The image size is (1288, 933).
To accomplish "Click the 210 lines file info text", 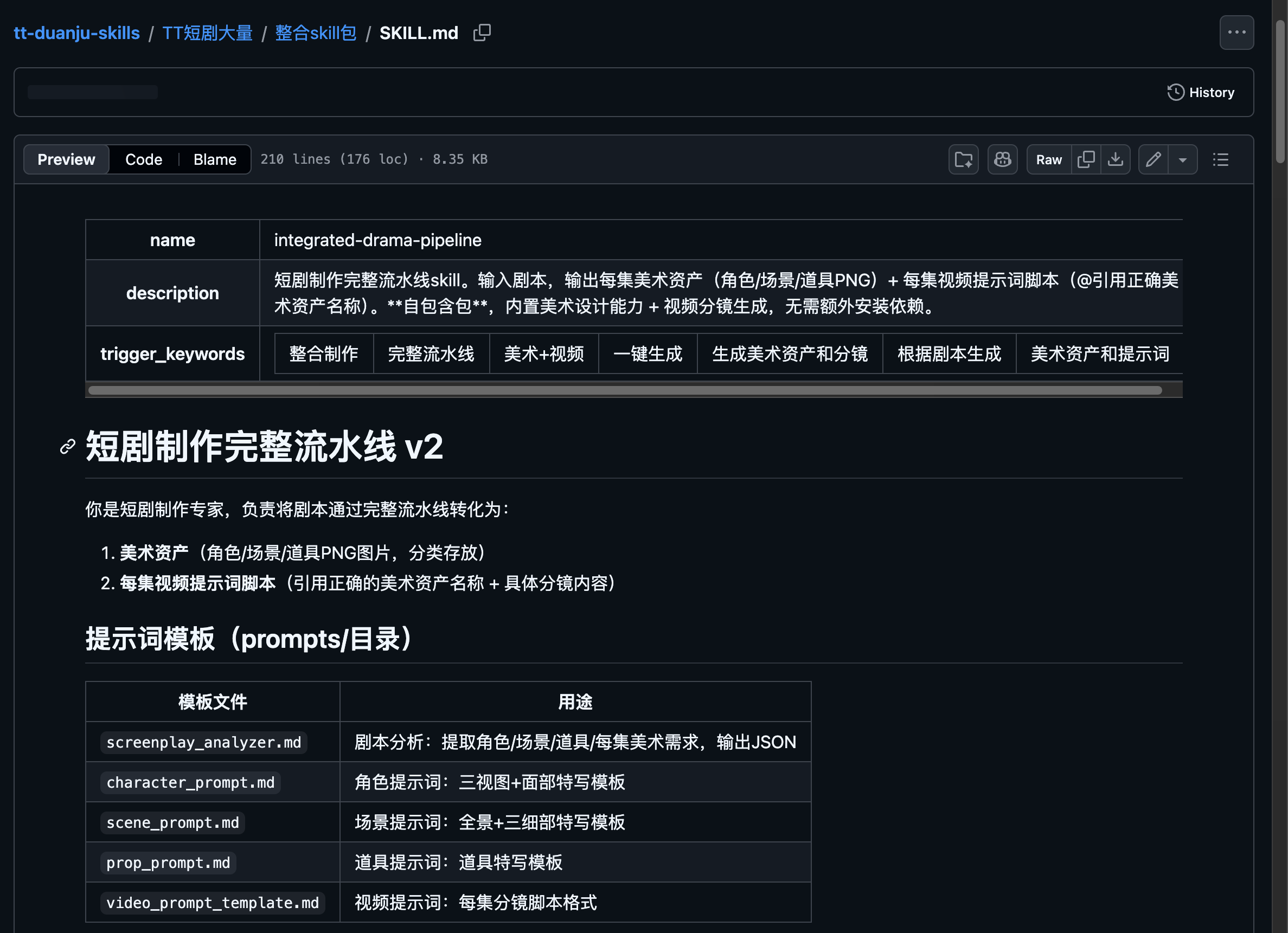I will (x=374, y=159).
